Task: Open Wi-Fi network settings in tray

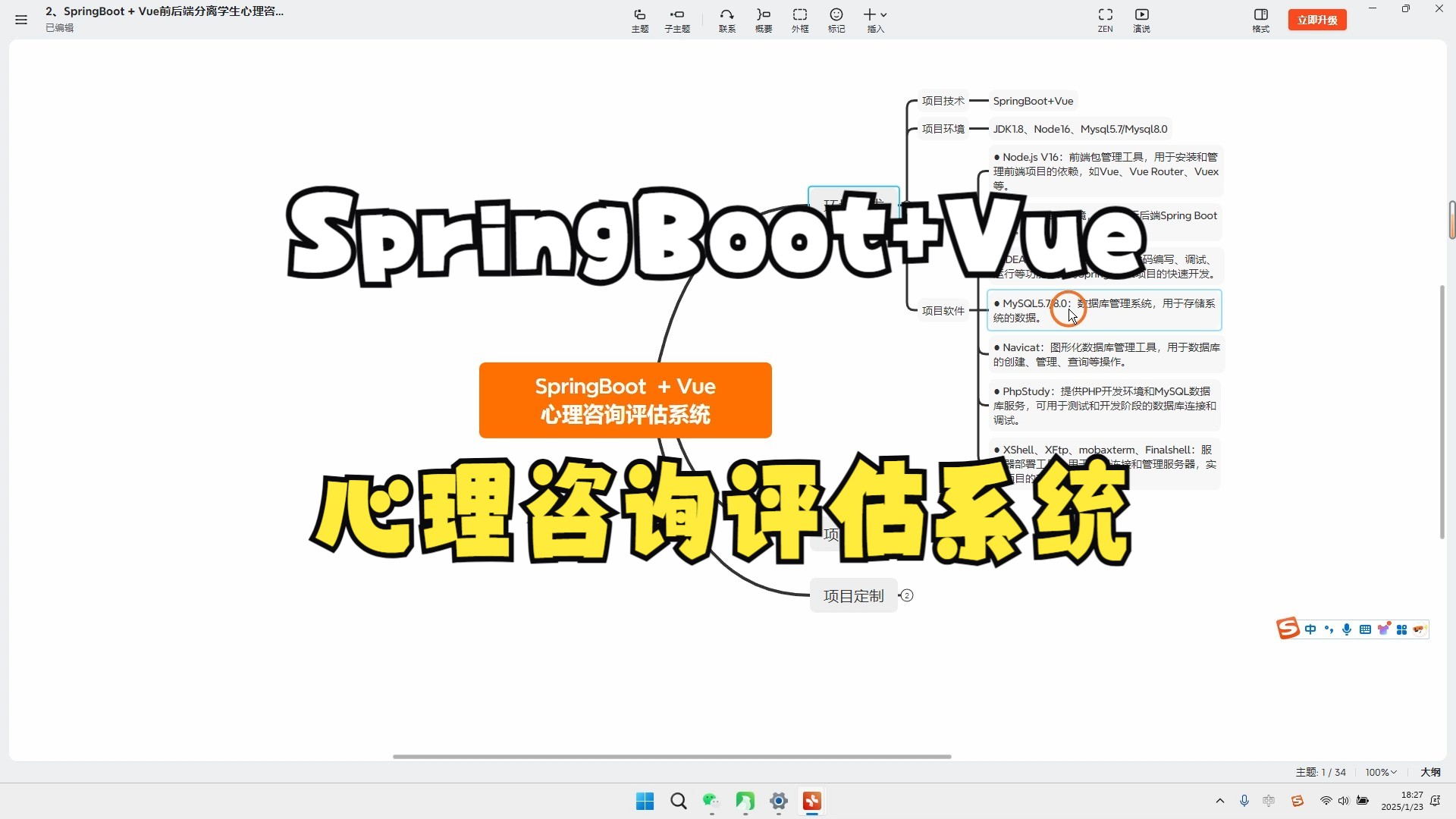Action: click(x=1326, y=801)
